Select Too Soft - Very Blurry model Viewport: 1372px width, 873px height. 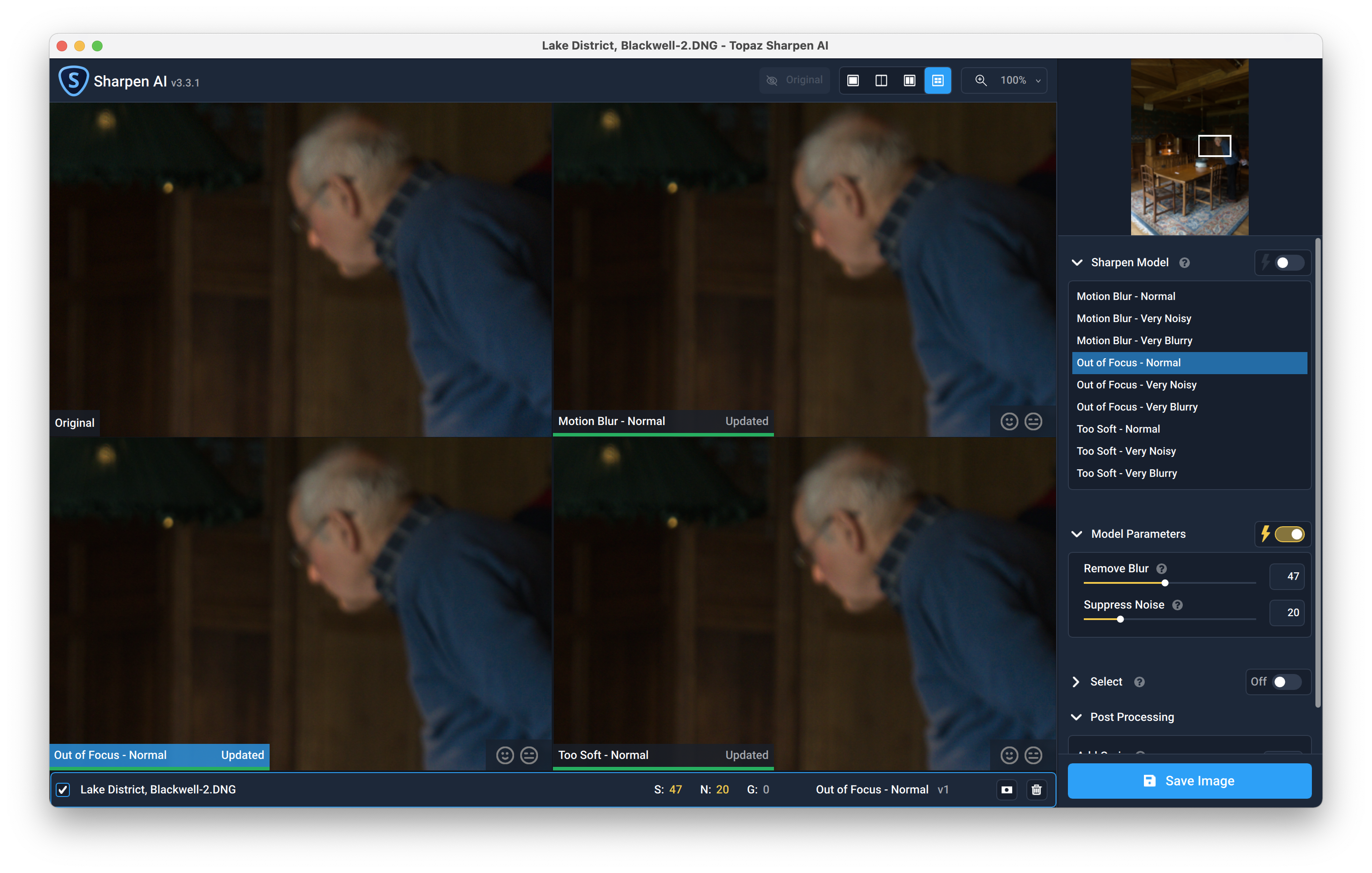[1126, 473]
